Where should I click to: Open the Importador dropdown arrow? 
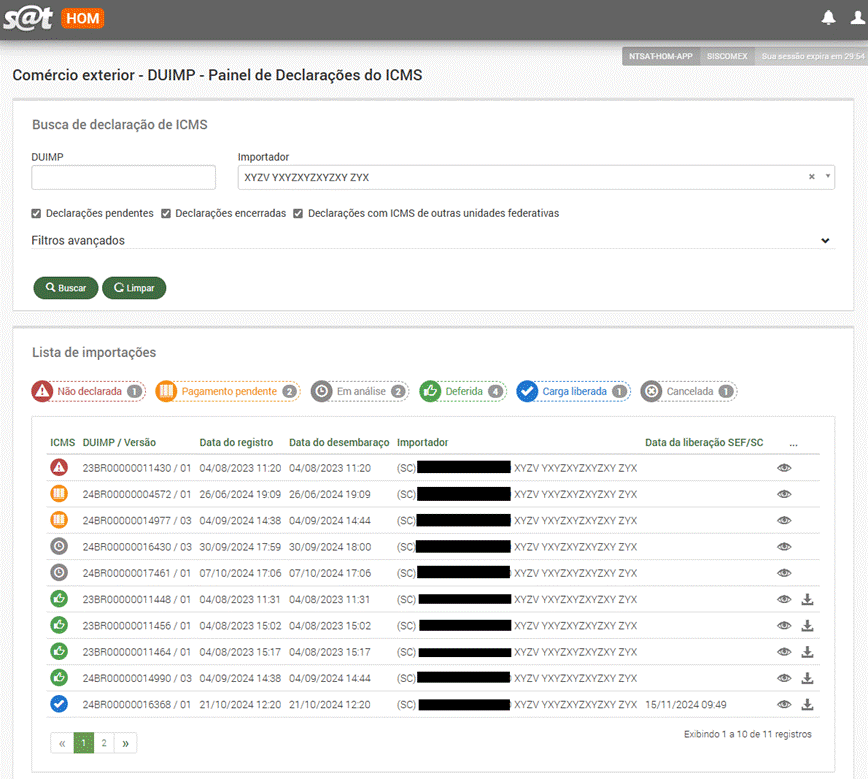(x=827, y=177)
